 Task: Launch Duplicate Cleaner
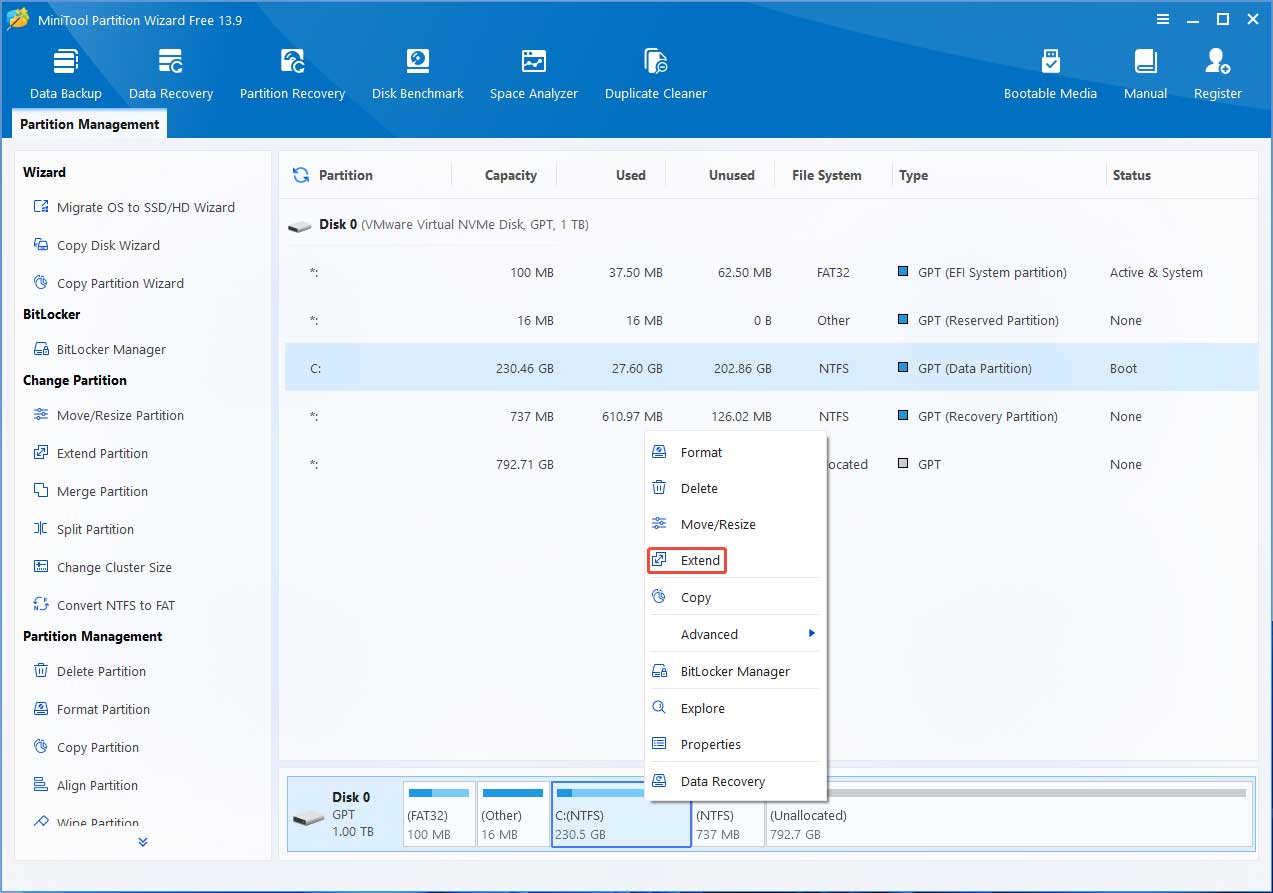point(656,74)
